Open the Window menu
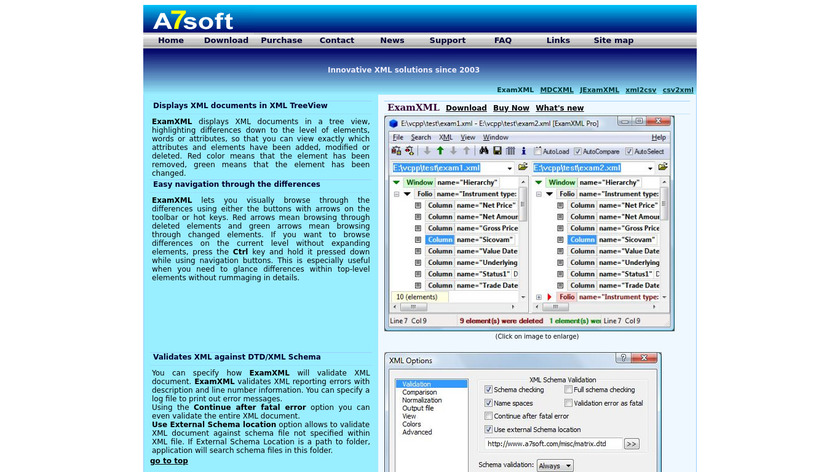 click(496, 137)
